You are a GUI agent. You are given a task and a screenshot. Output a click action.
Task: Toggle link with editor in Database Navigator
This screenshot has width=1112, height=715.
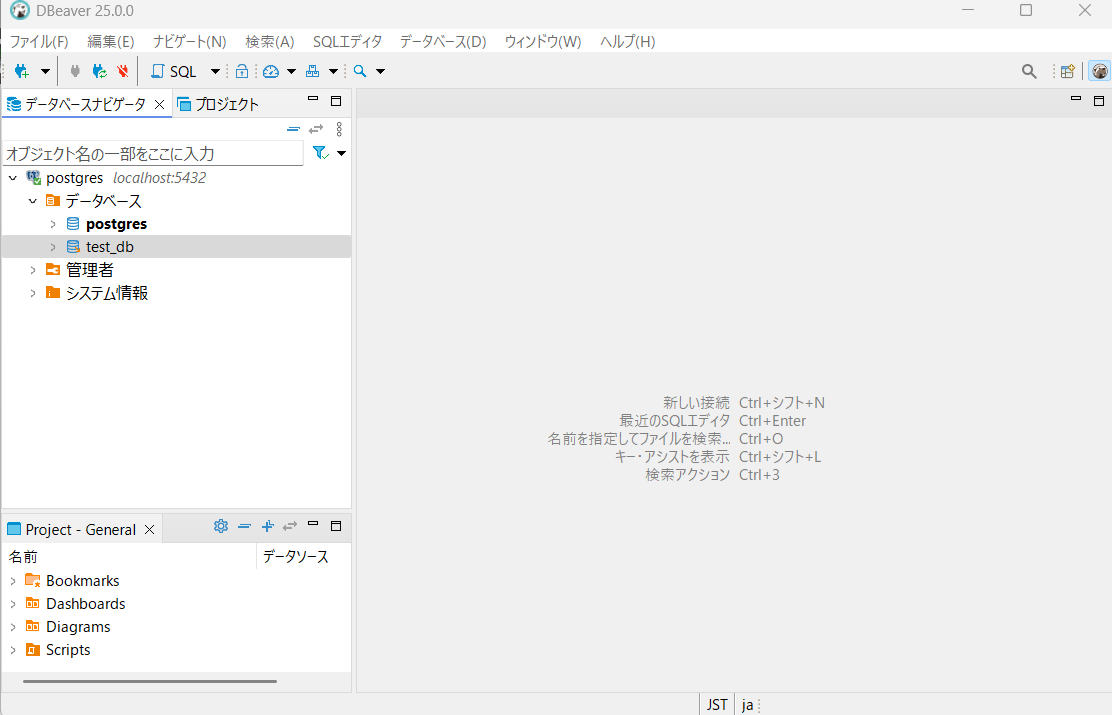click(316, 129)
